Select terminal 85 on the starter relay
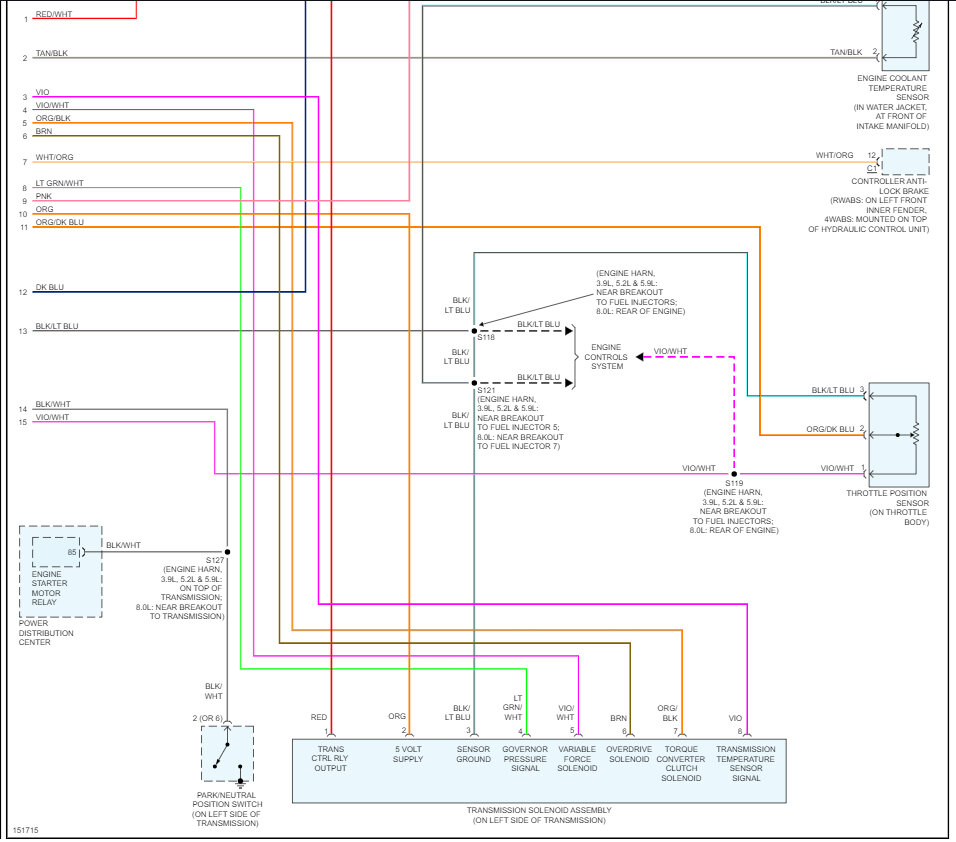 tap(72, 552)
